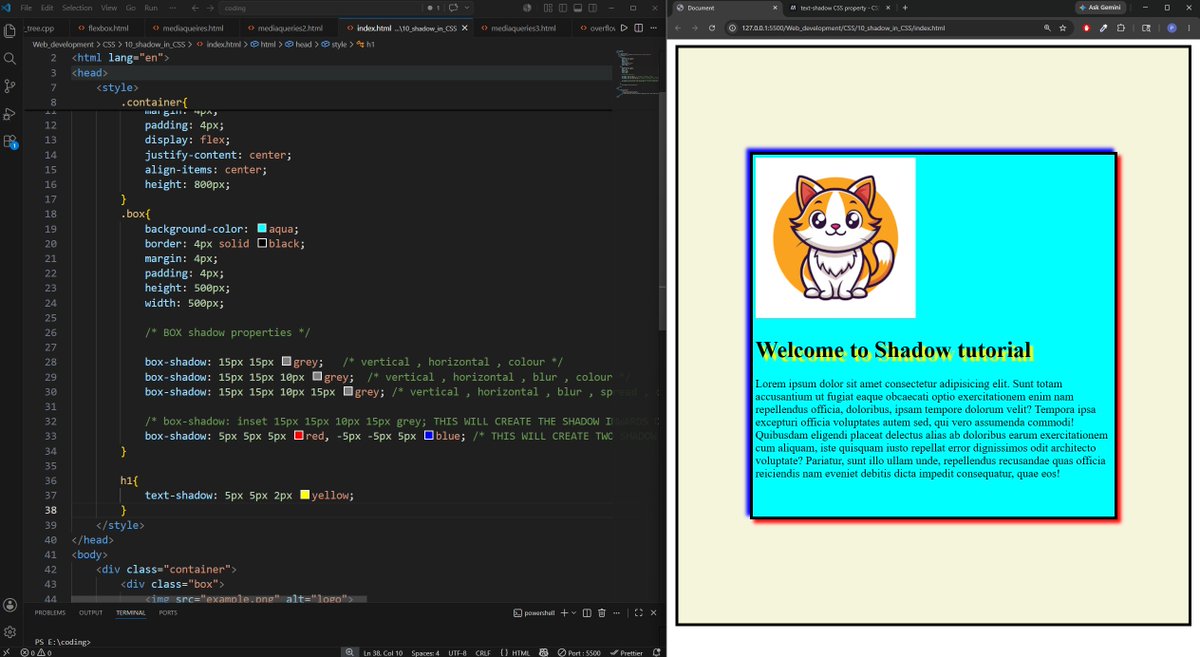Open terminal panel more actions ellipsis
The image size is (1200, 657).
pyautogui.click(x=615, y=612)
